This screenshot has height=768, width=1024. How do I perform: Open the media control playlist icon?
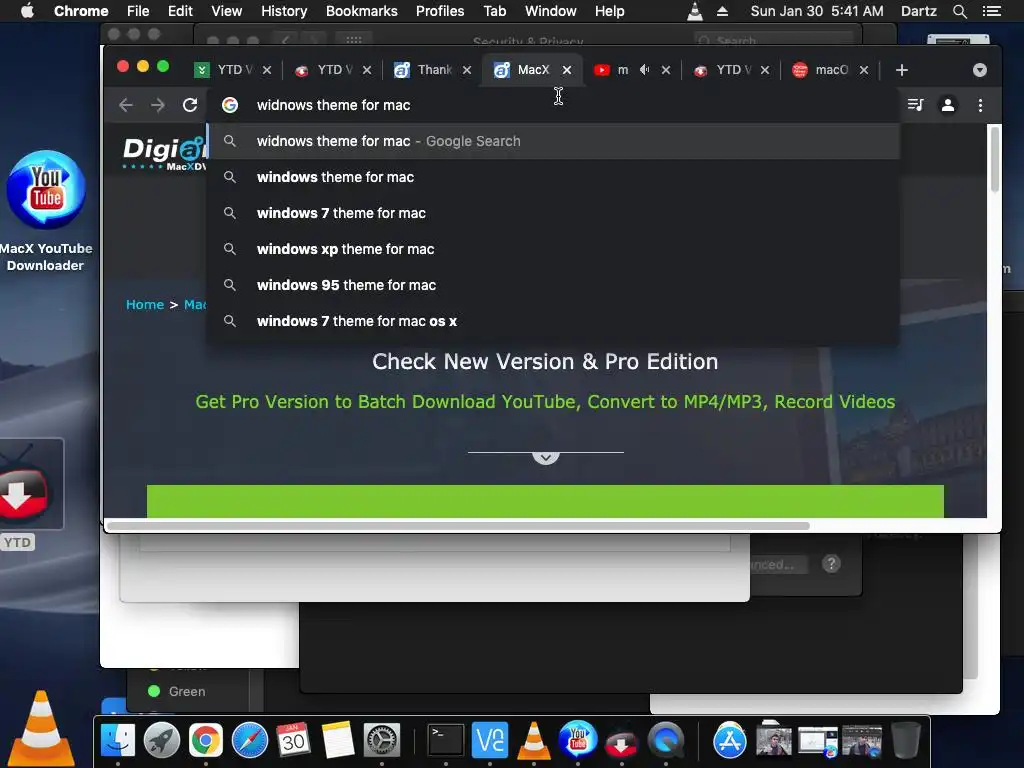(916, 105)
